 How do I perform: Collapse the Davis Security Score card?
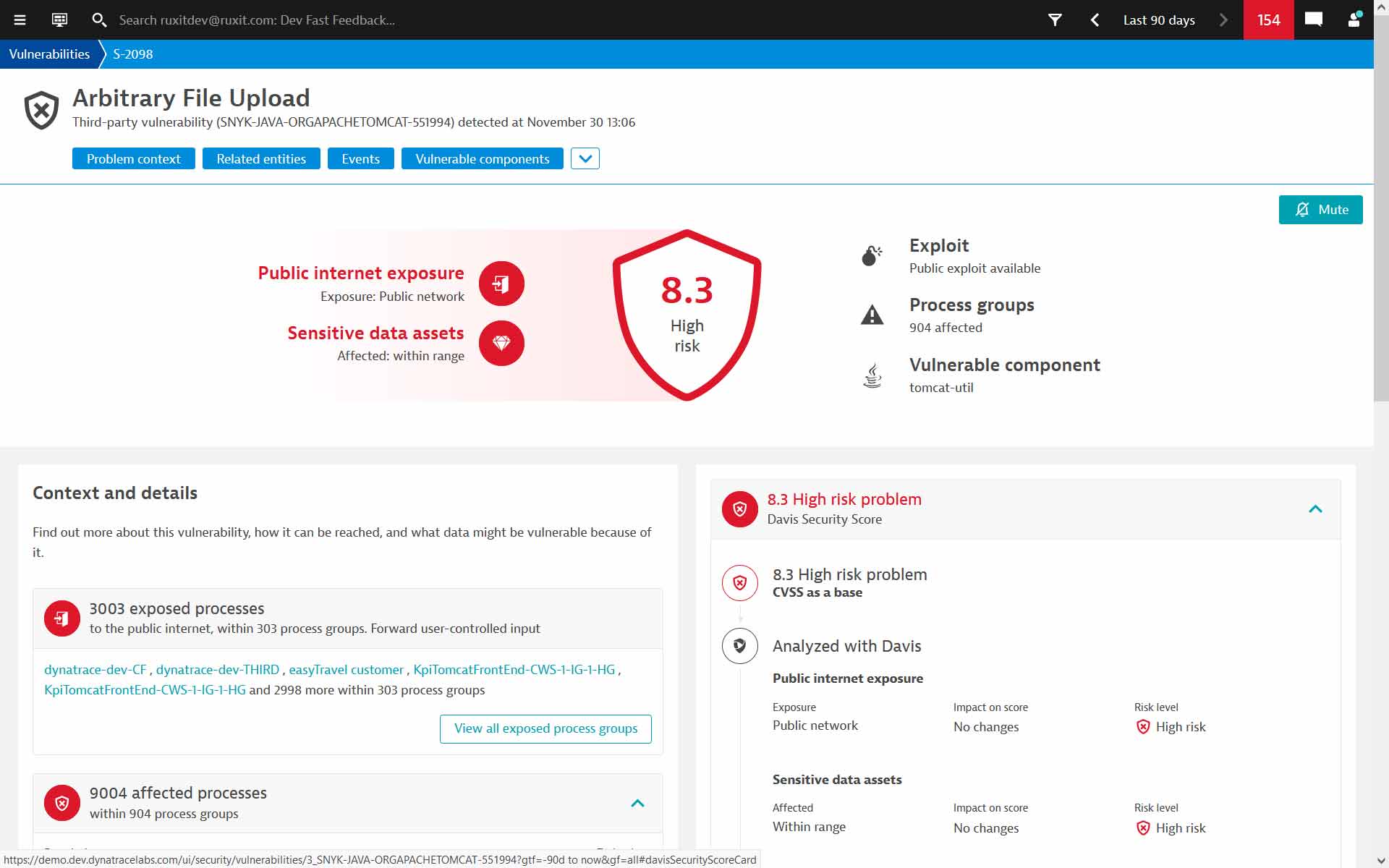pos(1315,509)
